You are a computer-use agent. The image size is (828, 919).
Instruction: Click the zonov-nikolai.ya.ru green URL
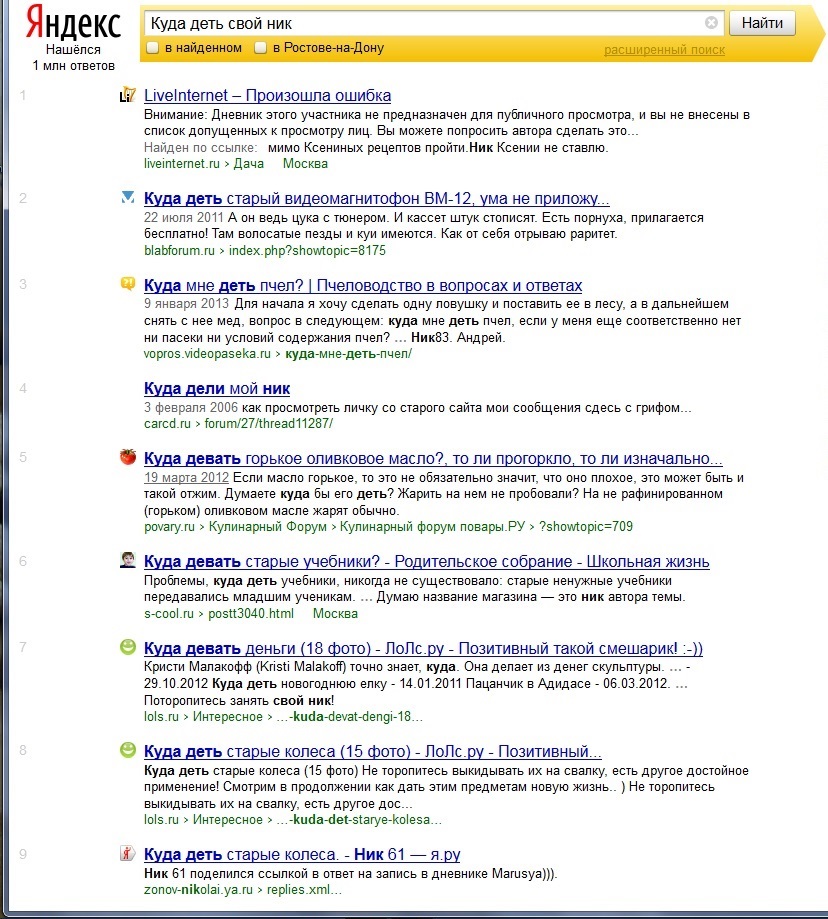point(198,890)
